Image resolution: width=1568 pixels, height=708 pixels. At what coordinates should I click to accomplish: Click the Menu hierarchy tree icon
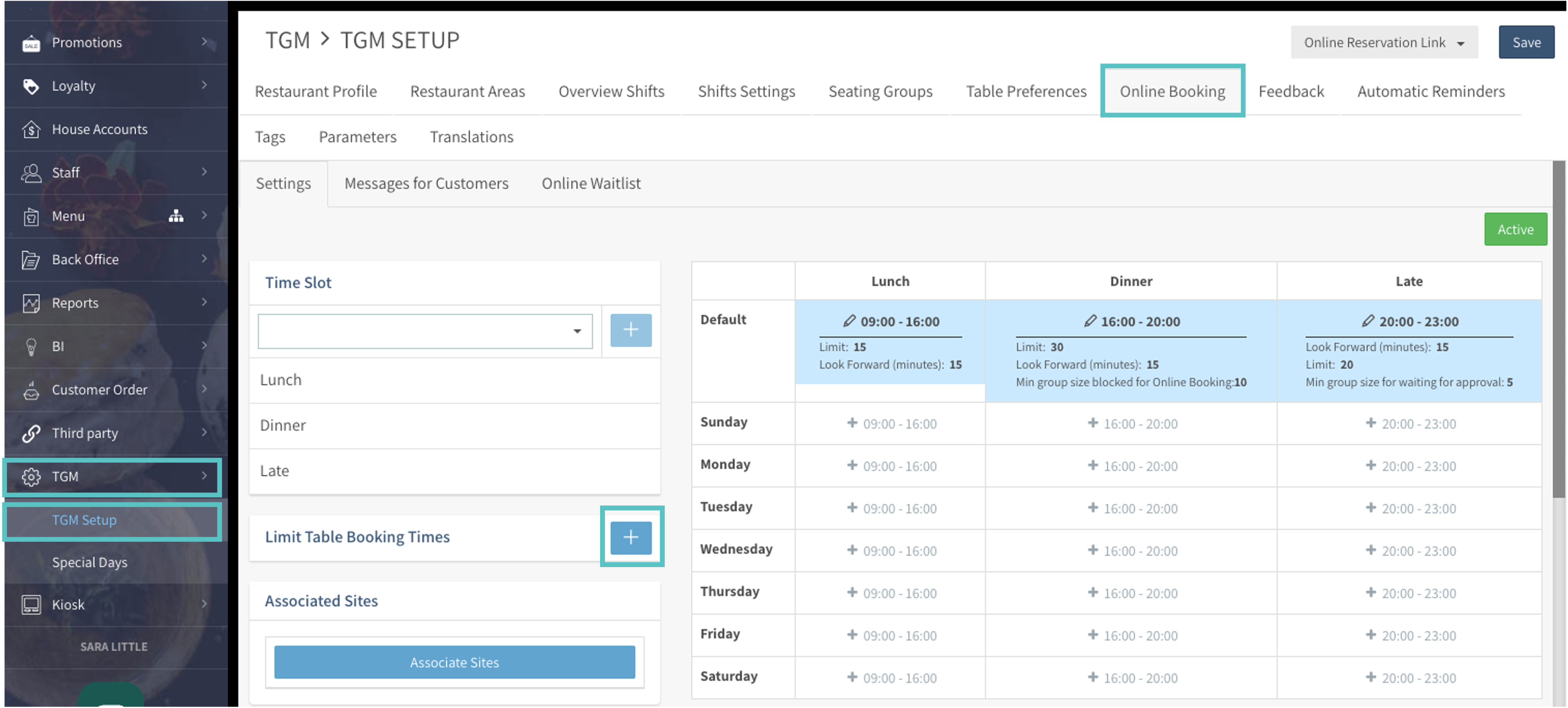click(176, 216)
